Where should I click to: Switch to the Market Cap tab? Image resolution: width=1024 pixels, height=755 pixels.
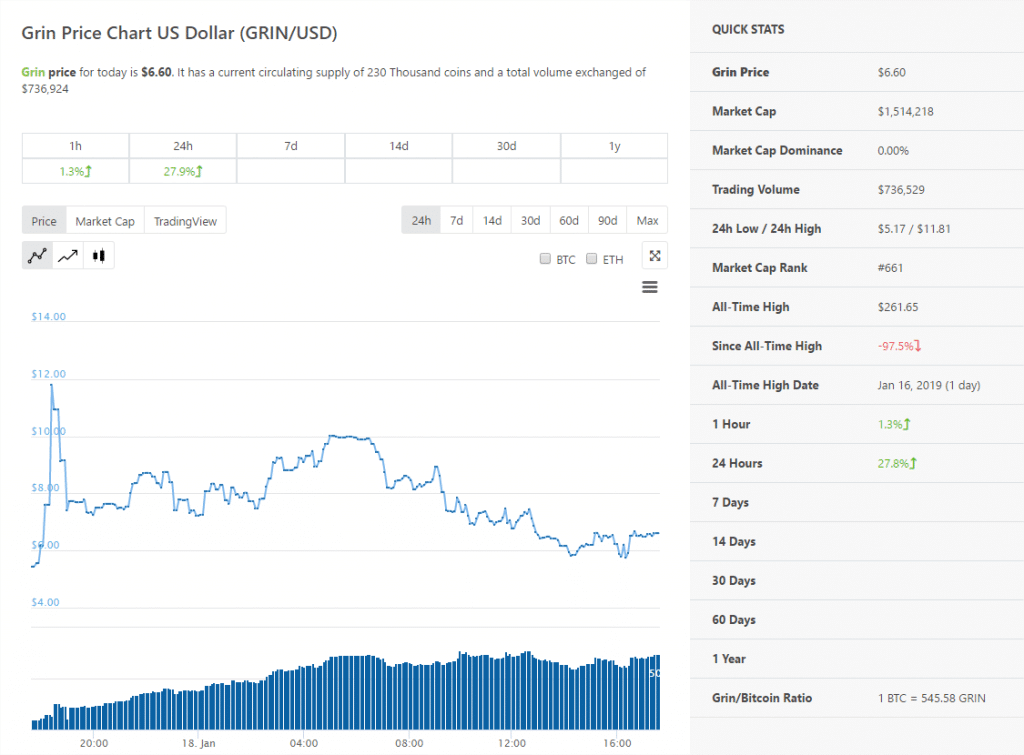pos(105,221)
